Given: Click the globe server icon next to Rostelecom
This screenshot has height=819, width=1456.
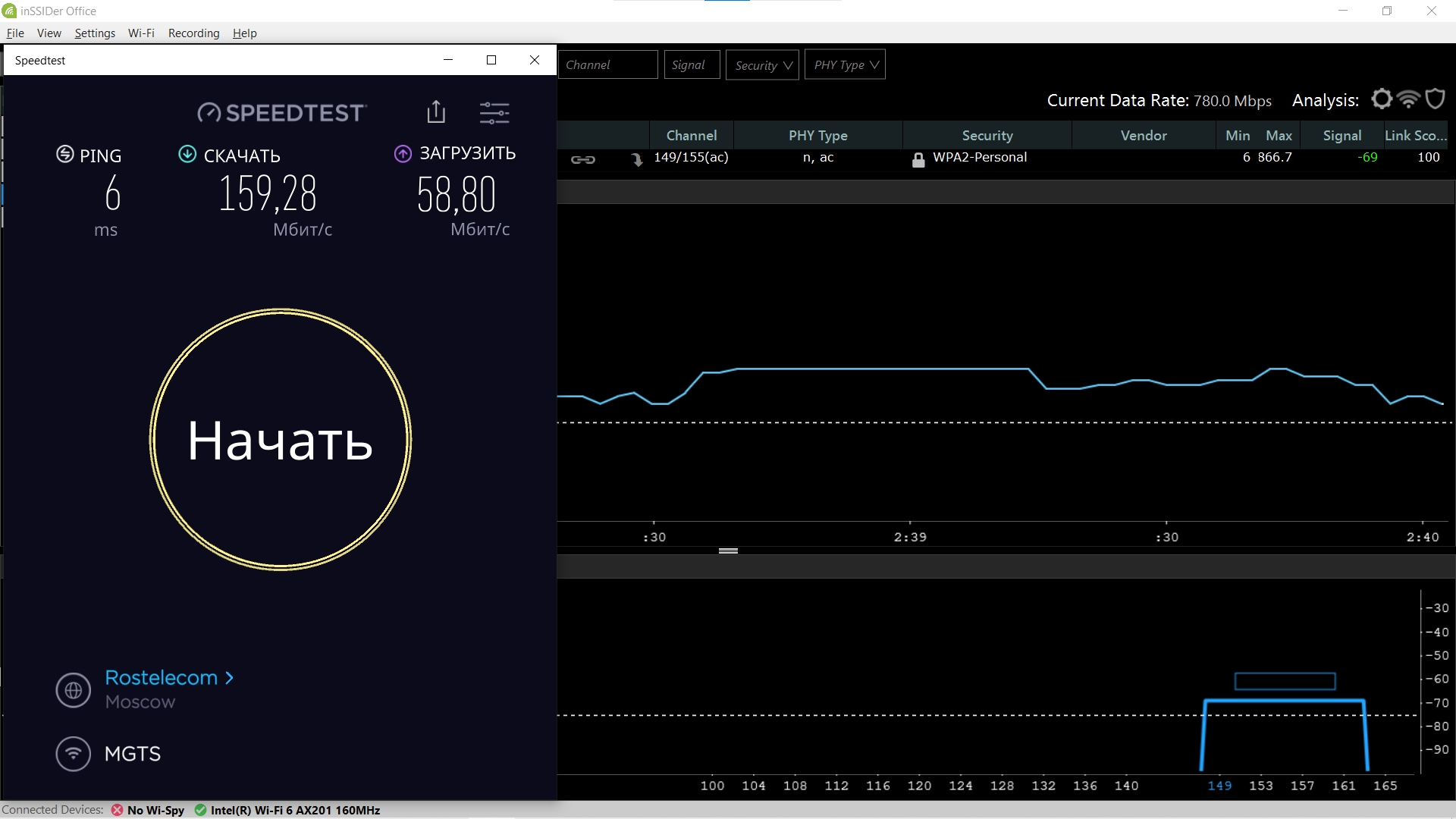Looking at the screenshot, I should tap(74, 690).
